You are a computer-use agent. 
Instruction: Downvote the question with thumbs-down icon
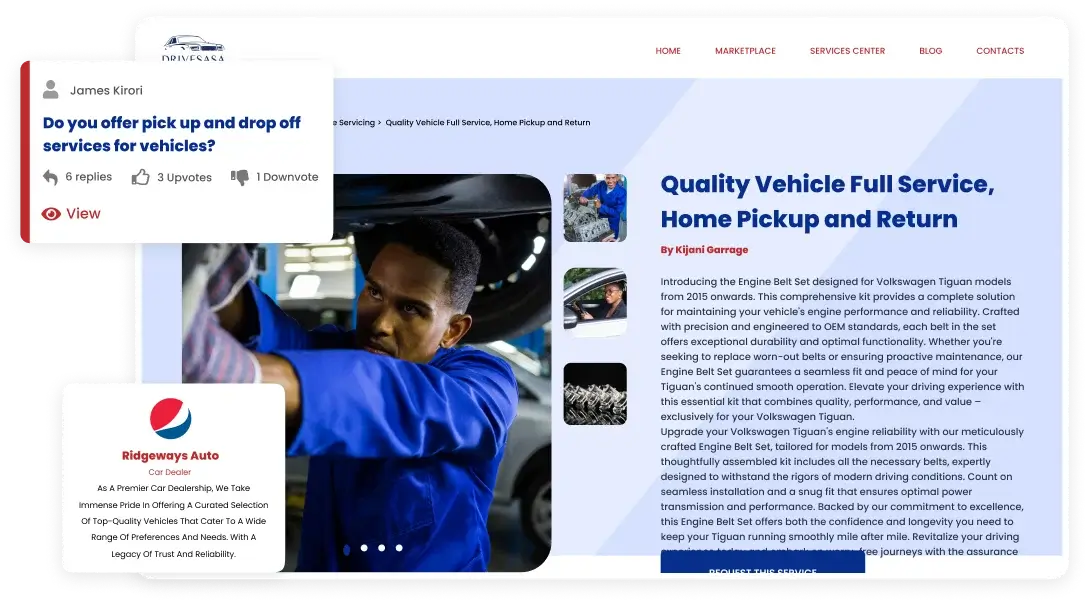point(240,177)
